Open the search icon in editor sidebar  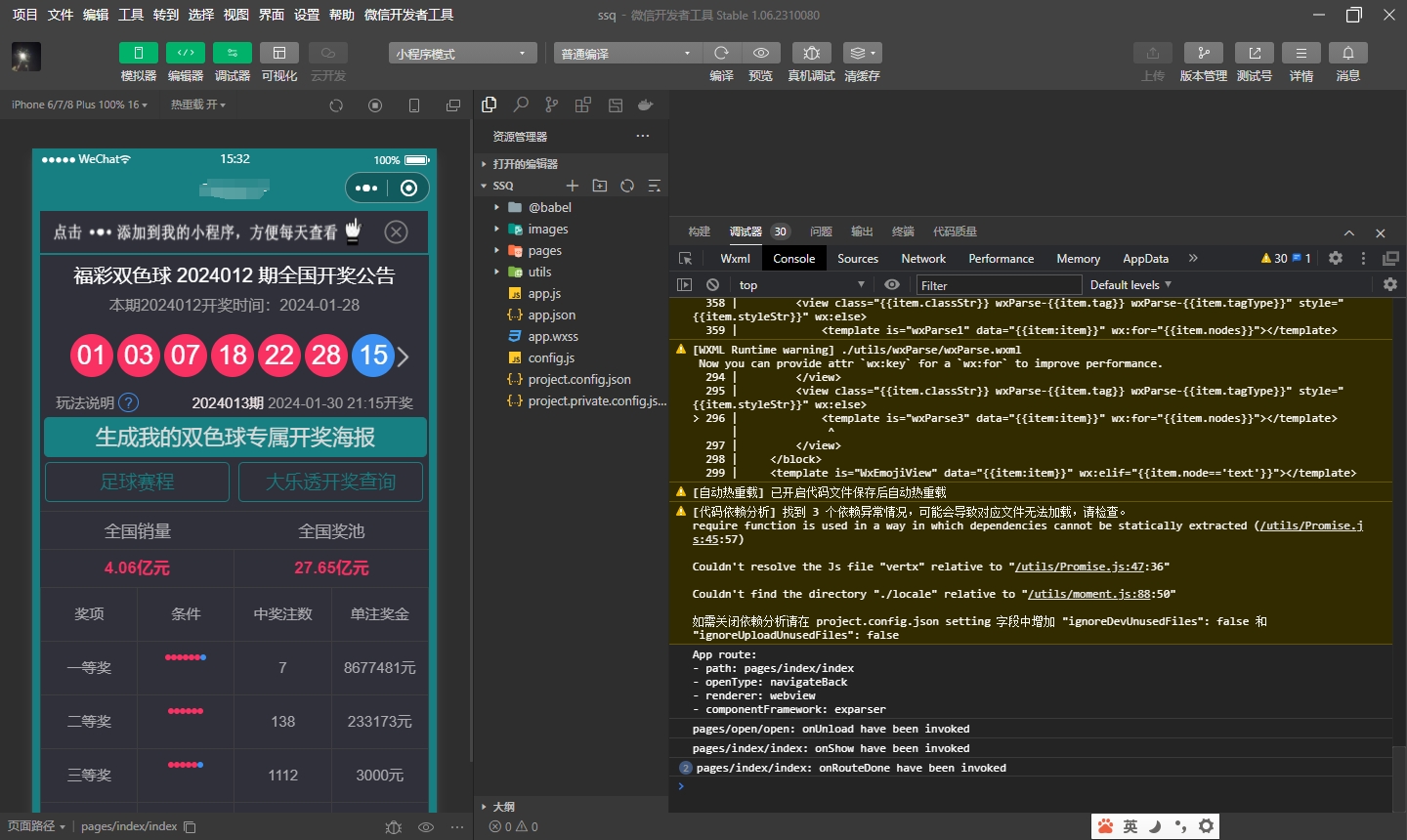521,105
